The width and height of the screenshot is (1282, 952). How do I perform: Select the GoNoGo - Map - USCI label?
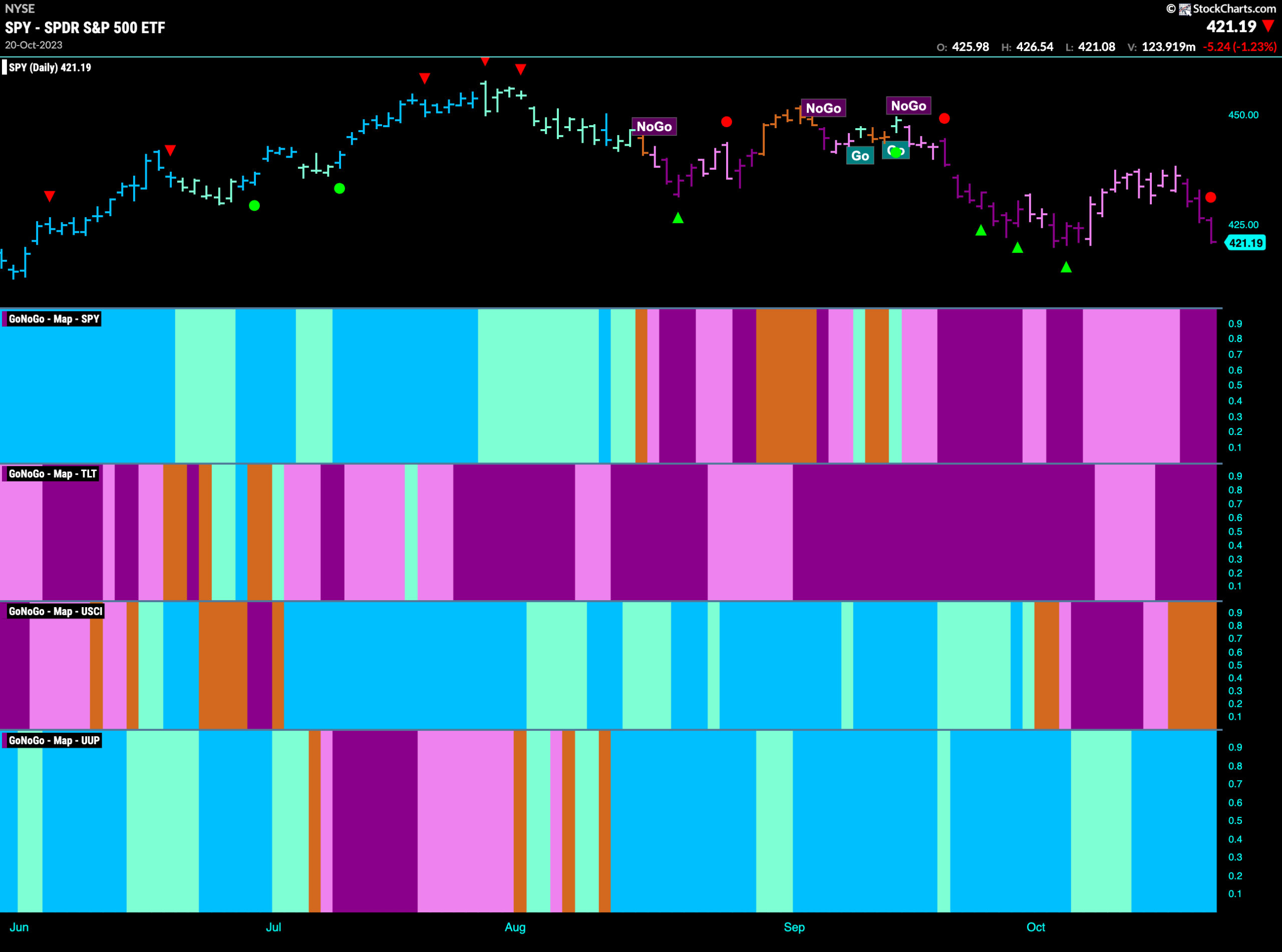pos(54,612)
